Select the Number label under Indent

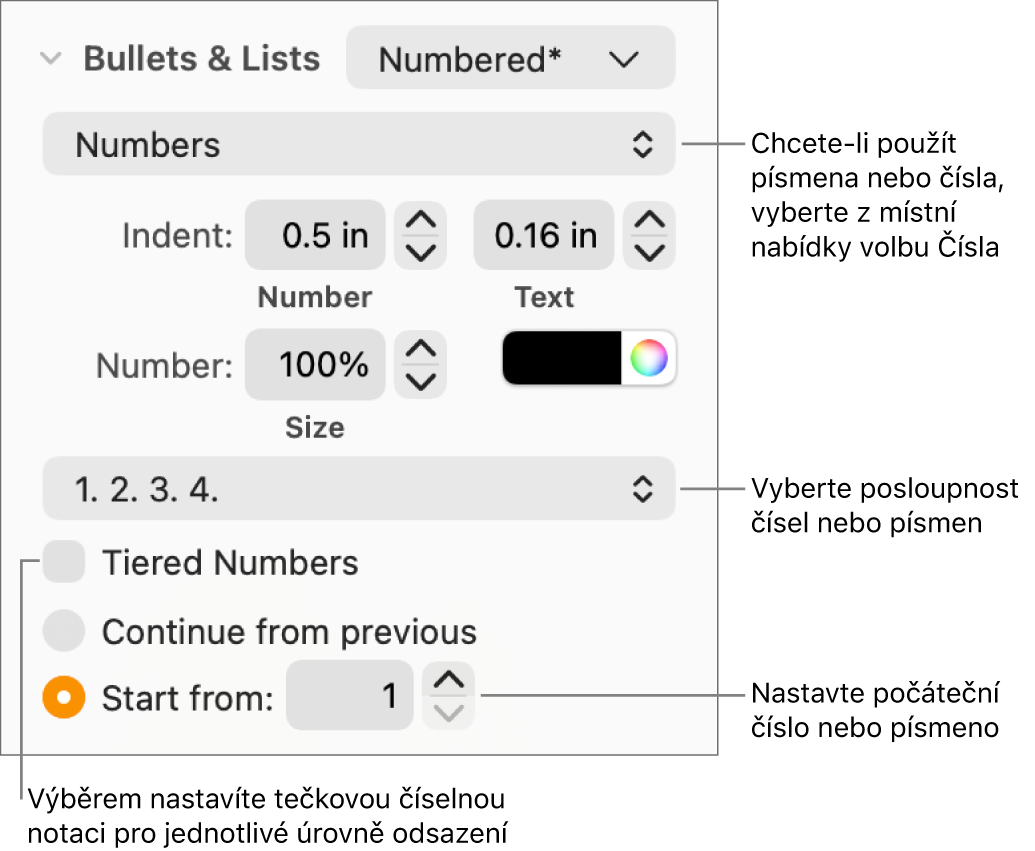[314, 297]
